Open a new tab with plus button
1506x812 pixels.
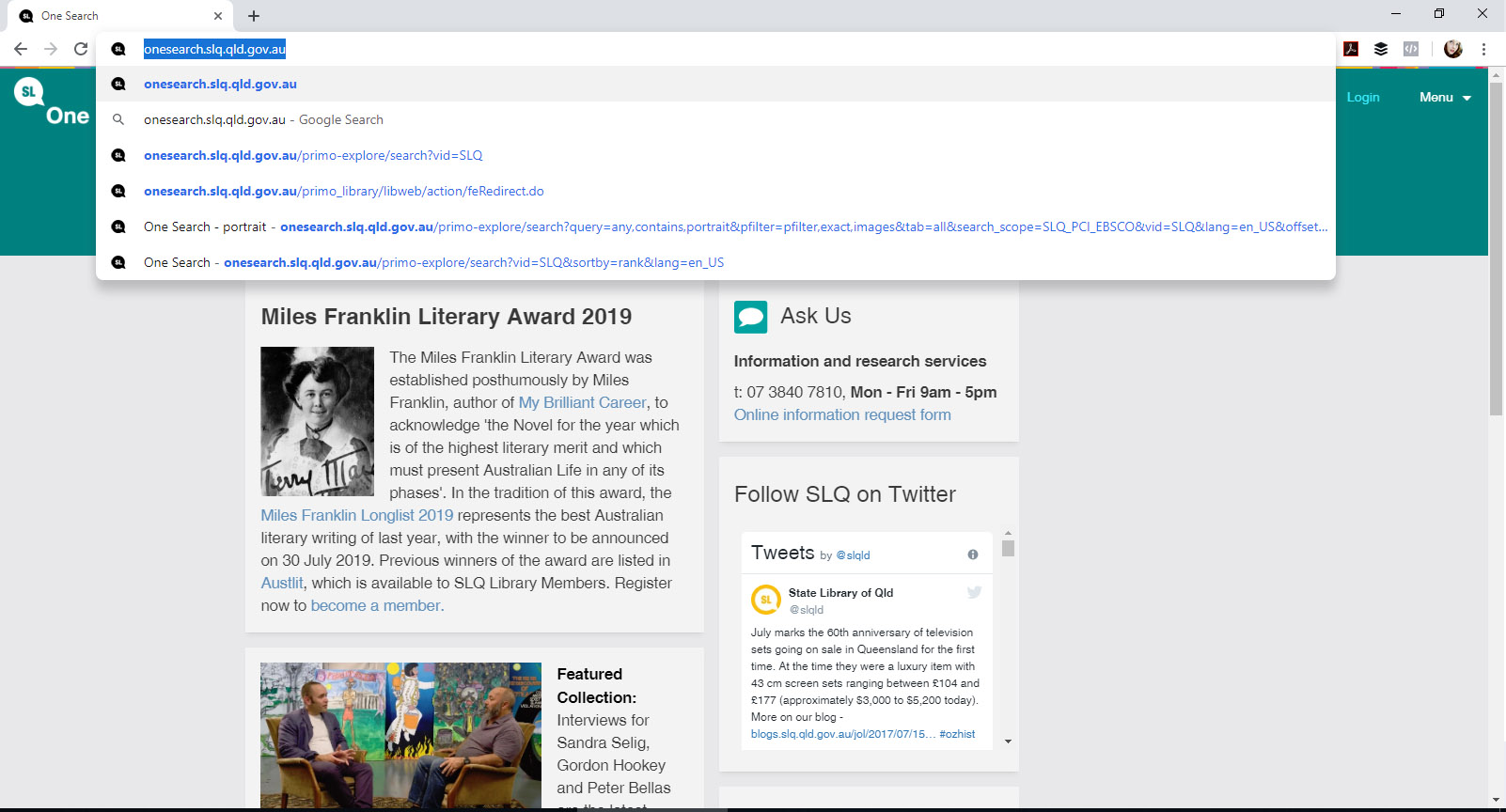click(x=254, y=16)
